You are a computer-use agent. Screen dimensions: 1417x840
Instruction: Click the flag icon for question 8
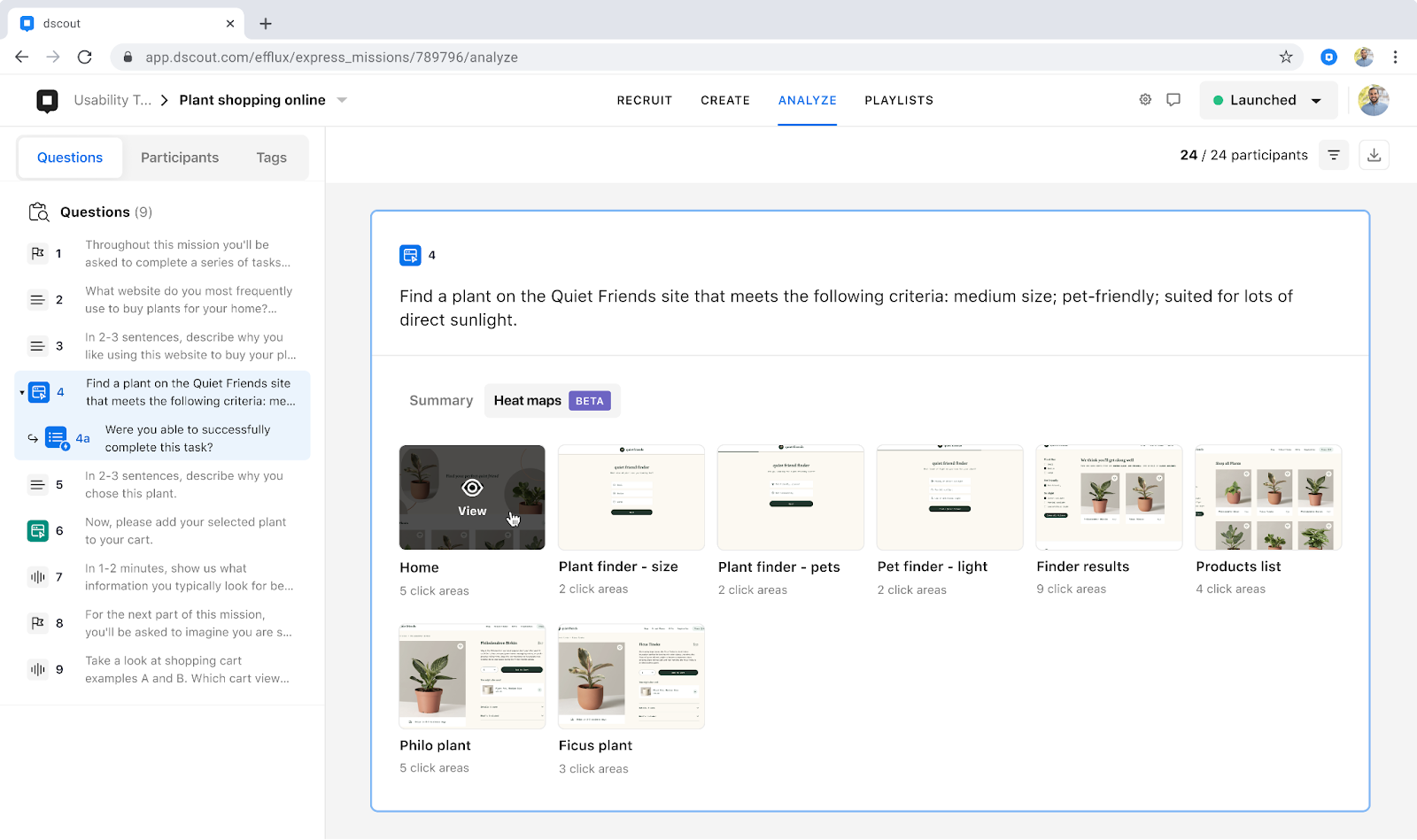pyautogui.click(x=37, y=623)
